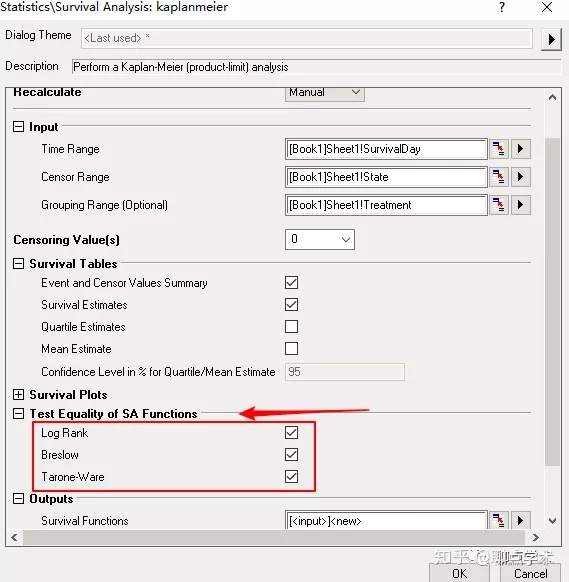569x582 pixels.
Task: Collapse the Outputs section
Action: 19,498
